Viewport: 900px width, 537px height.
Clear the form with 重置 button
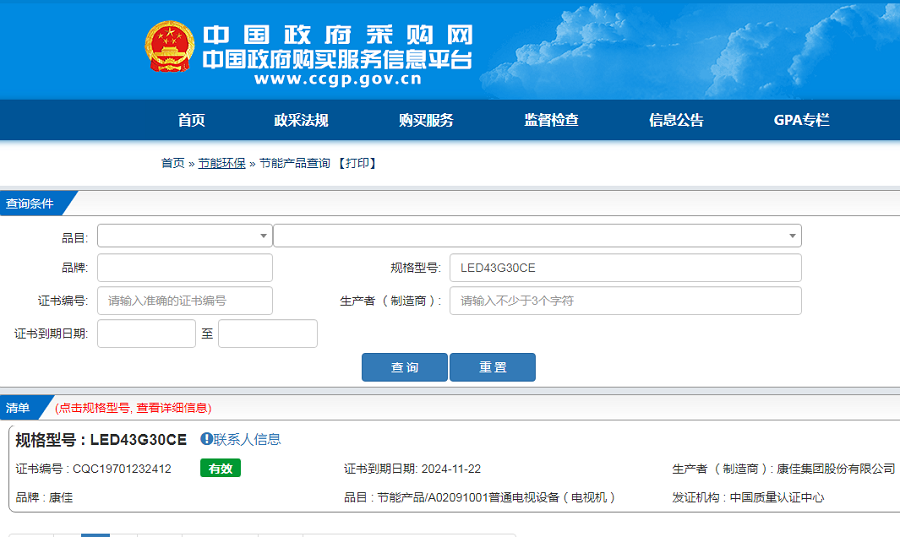[x=492, y=367]
